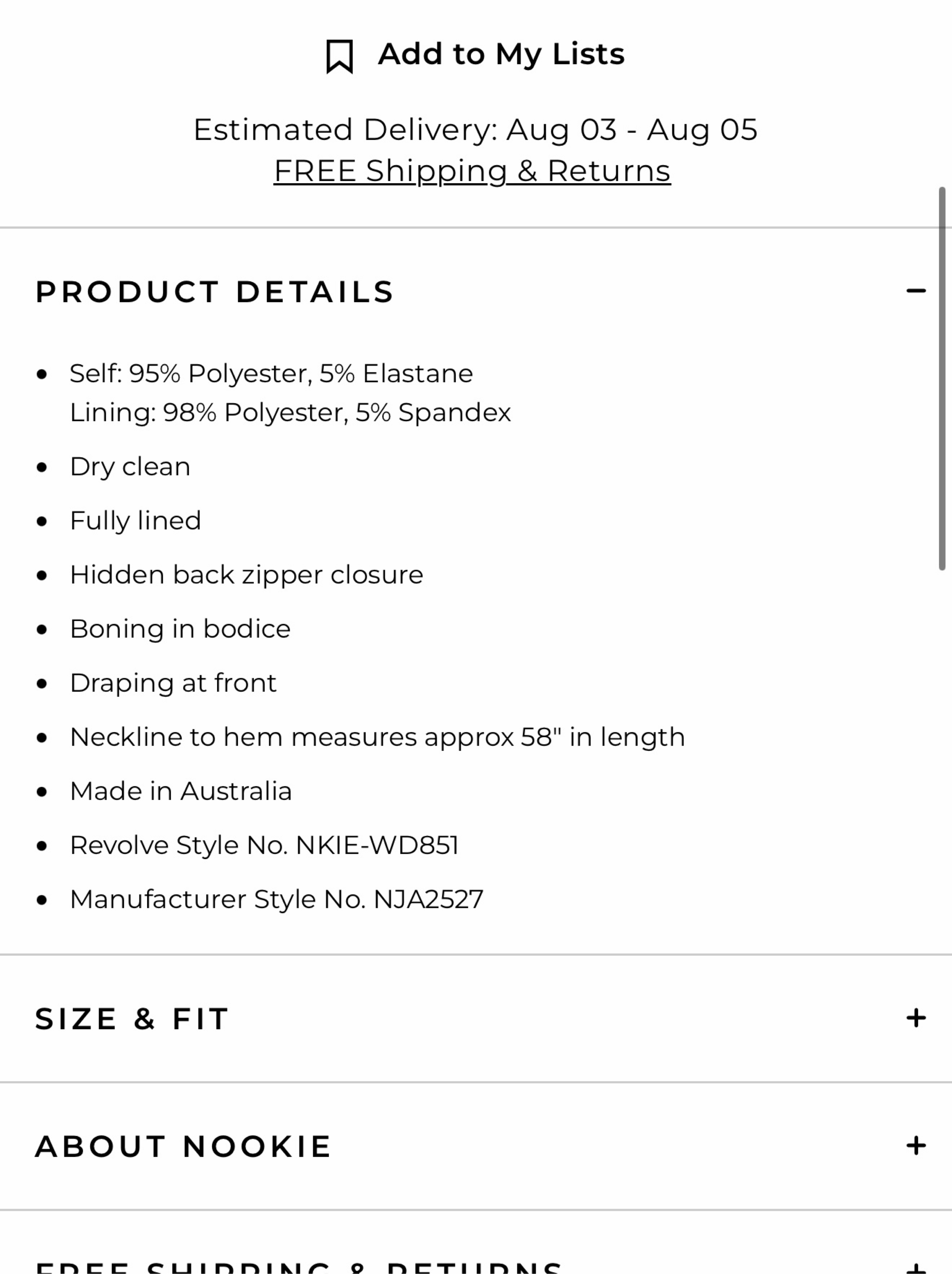Click the Self: 95% Polyester, 5% Elastane line
952x1274 pixels.
pos(271,374)
